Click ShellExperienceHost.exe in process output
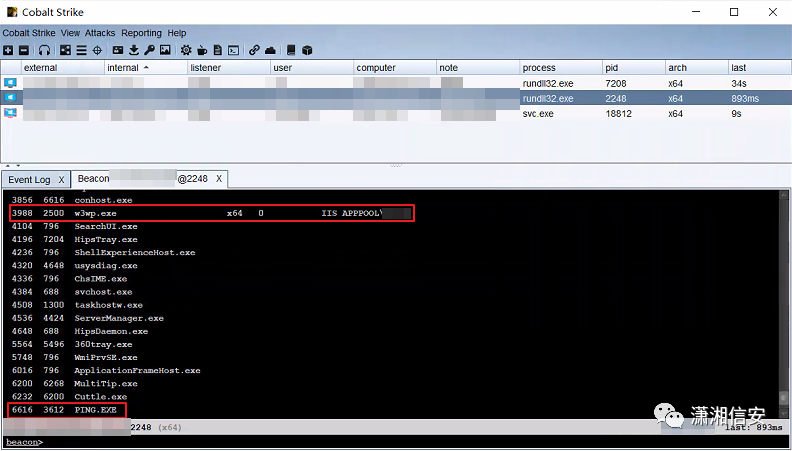The height and width of the screenshot is (451, 792). pyautogui.click(x=135, y=253)
